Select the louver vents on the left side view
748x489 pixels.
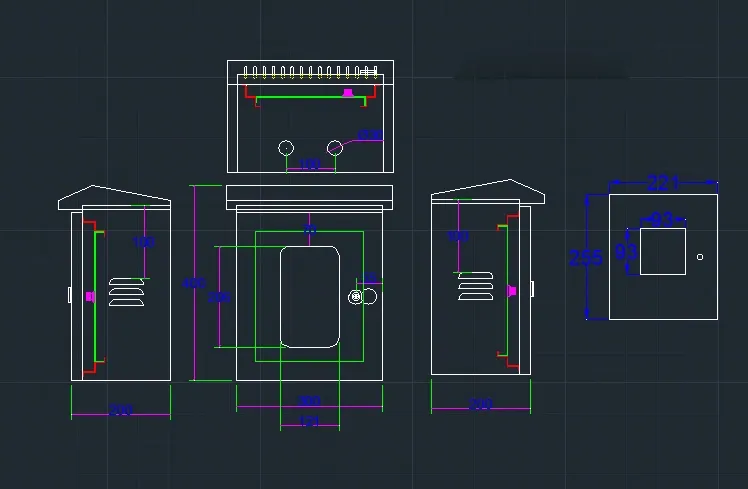[x=126, y=291]
